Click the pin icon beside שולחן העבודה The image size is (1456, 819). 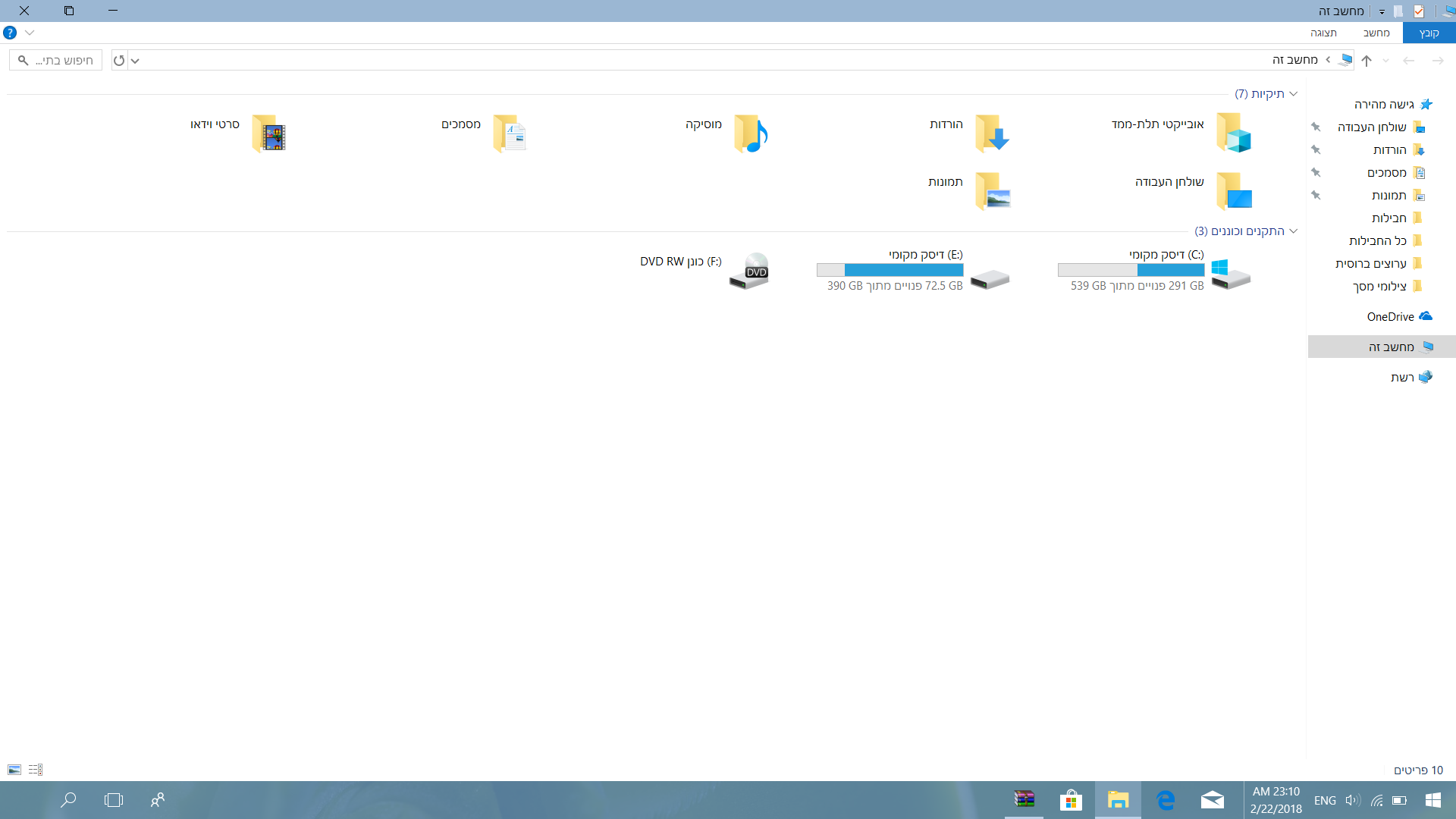click(1316, 127)
